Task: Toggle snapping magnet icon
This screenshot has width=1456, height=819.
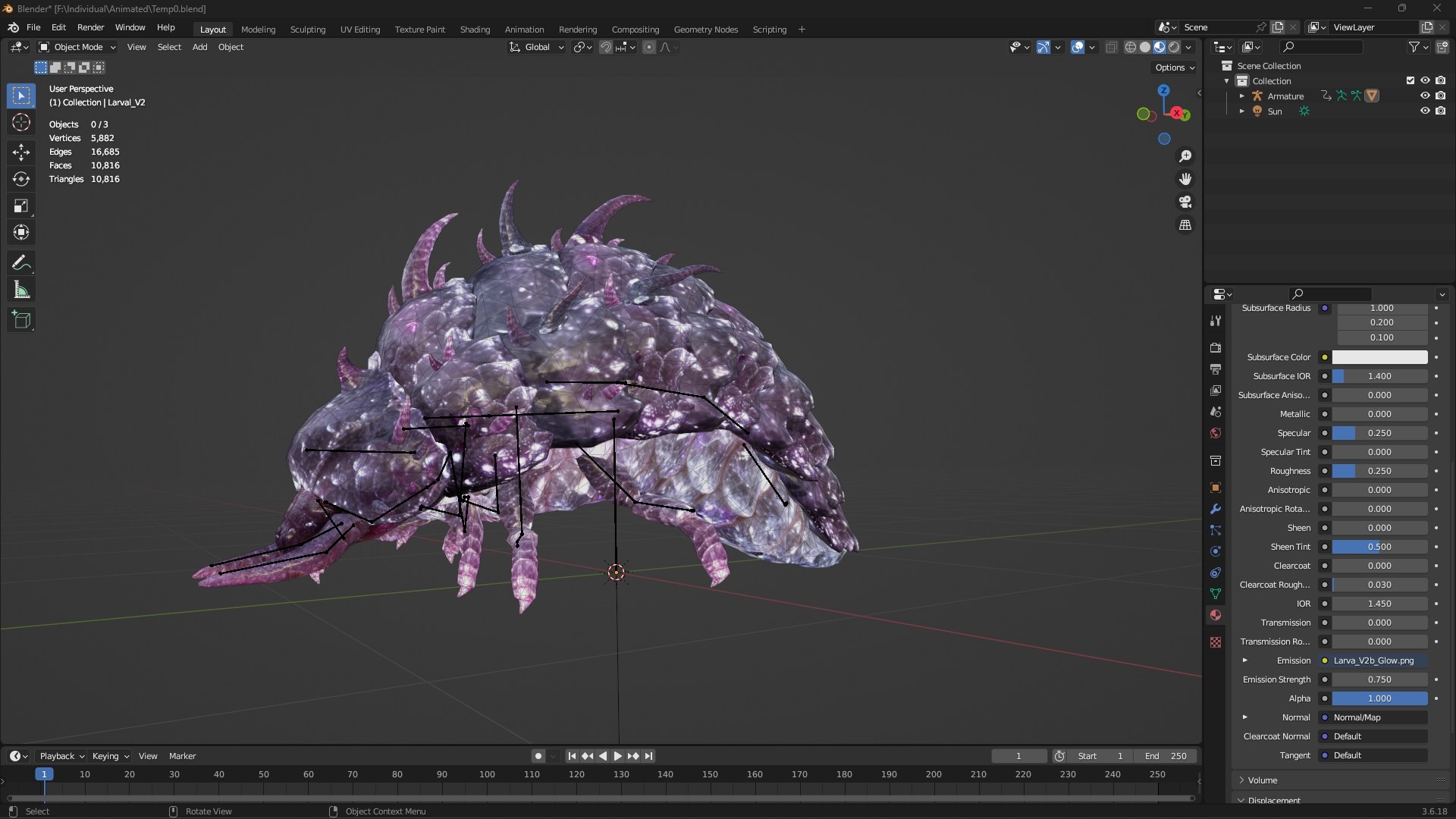Action: [606, 47]
